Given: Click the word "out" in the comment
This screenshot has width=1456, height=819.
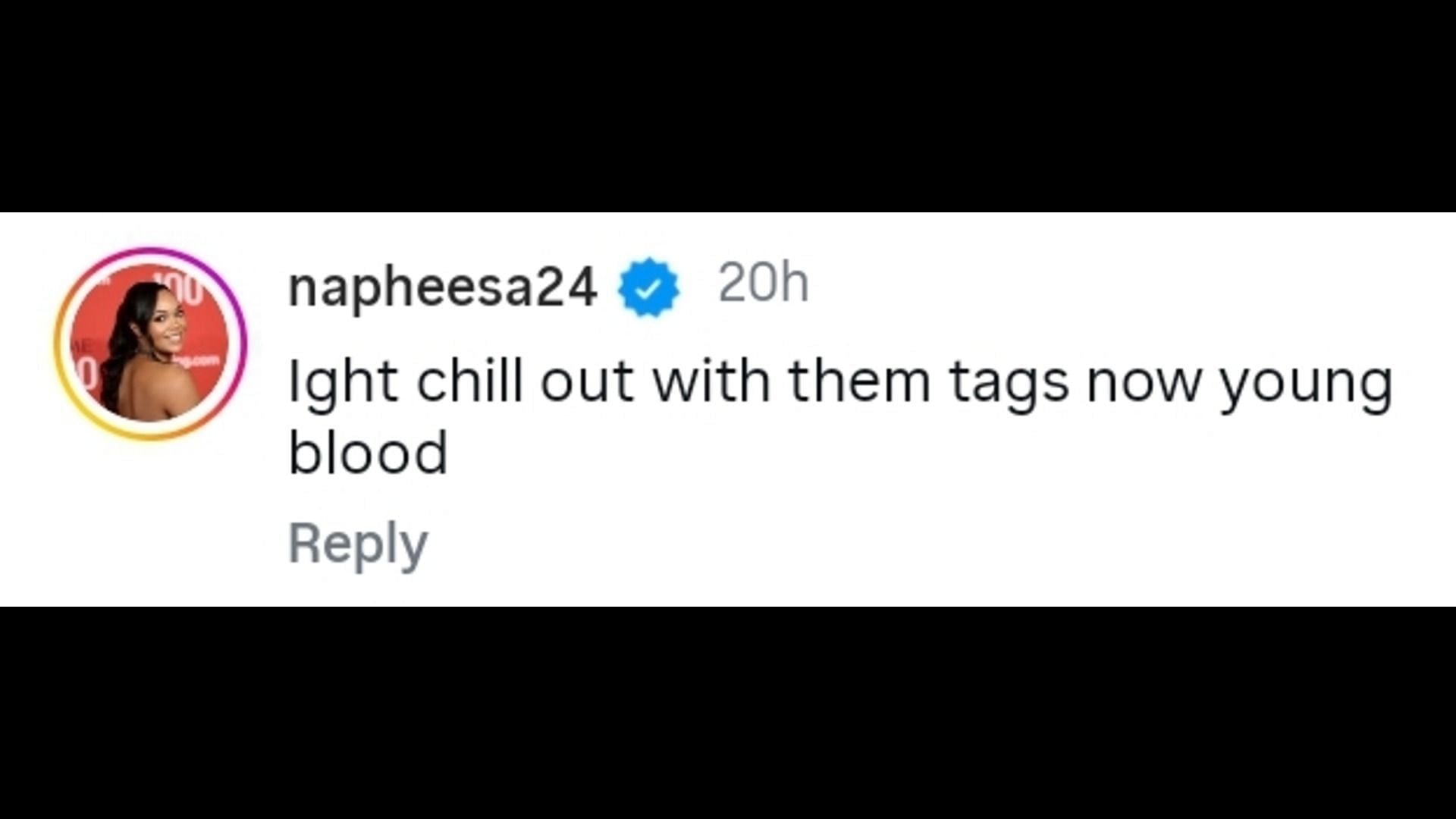Looking at the screenshot, I should click(x=587, y=384).
